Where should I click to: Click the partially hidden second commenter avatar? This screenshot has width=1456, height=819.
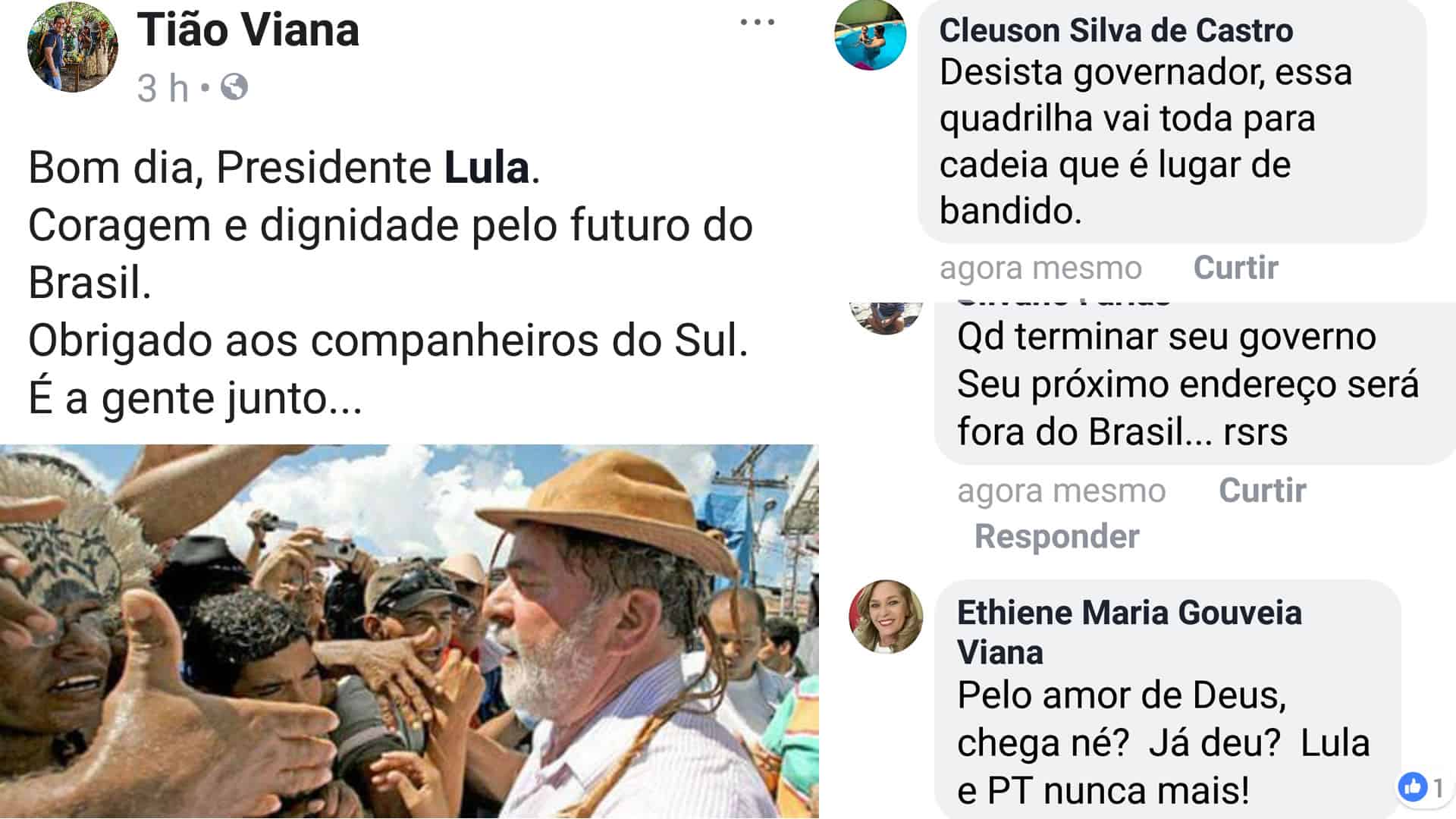pyautogui.click(x=885, y=317)
